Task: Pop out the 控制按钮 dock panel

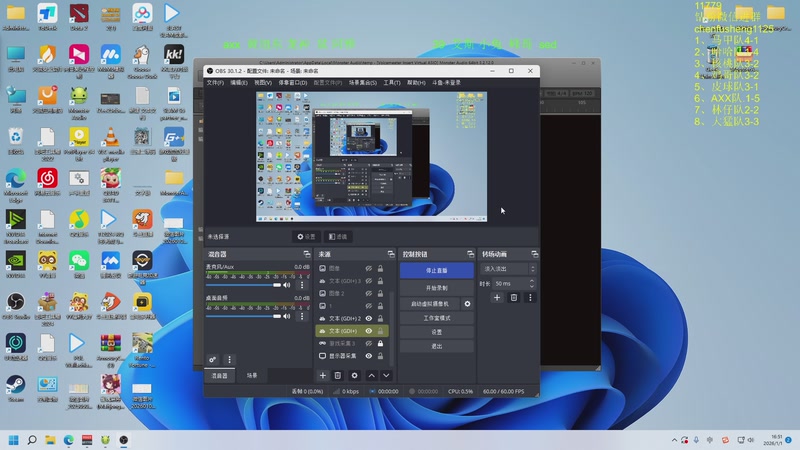Action: [x=470, y=254]
